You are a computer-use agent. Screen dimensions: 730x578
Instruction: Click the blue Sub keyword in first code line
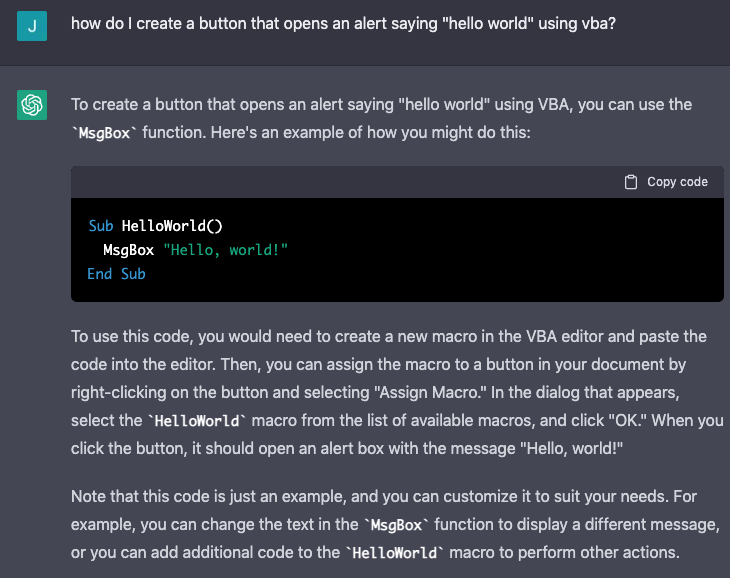101,226
